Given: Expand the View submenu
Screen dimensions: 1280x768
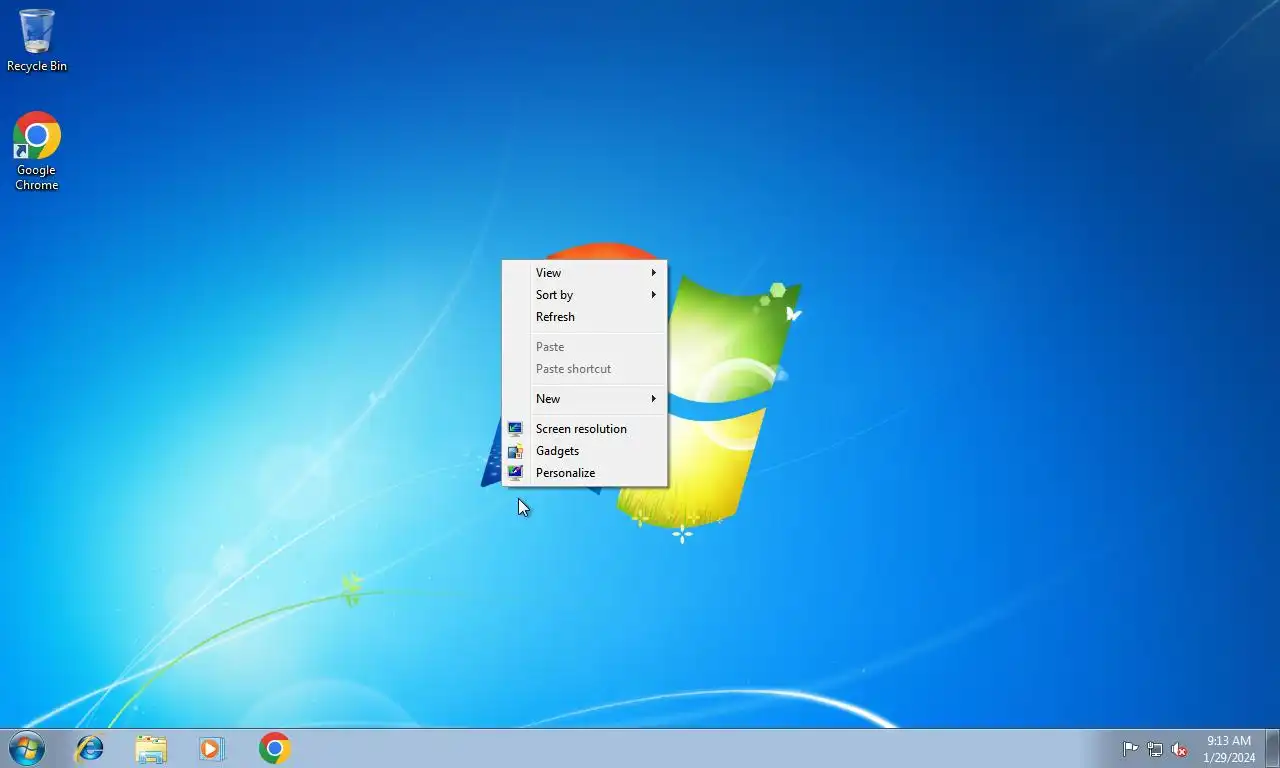Looking at the screenshot, I should (585, 272).
